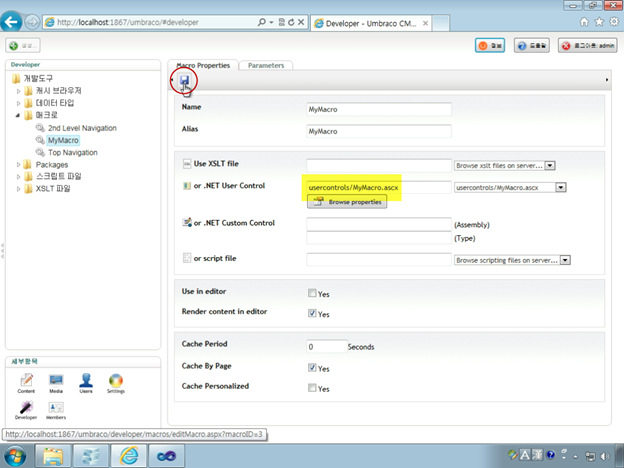The height and width of the screenshot is (468, 624).
Task: Click the logout admin button
Action: [588, 46]
